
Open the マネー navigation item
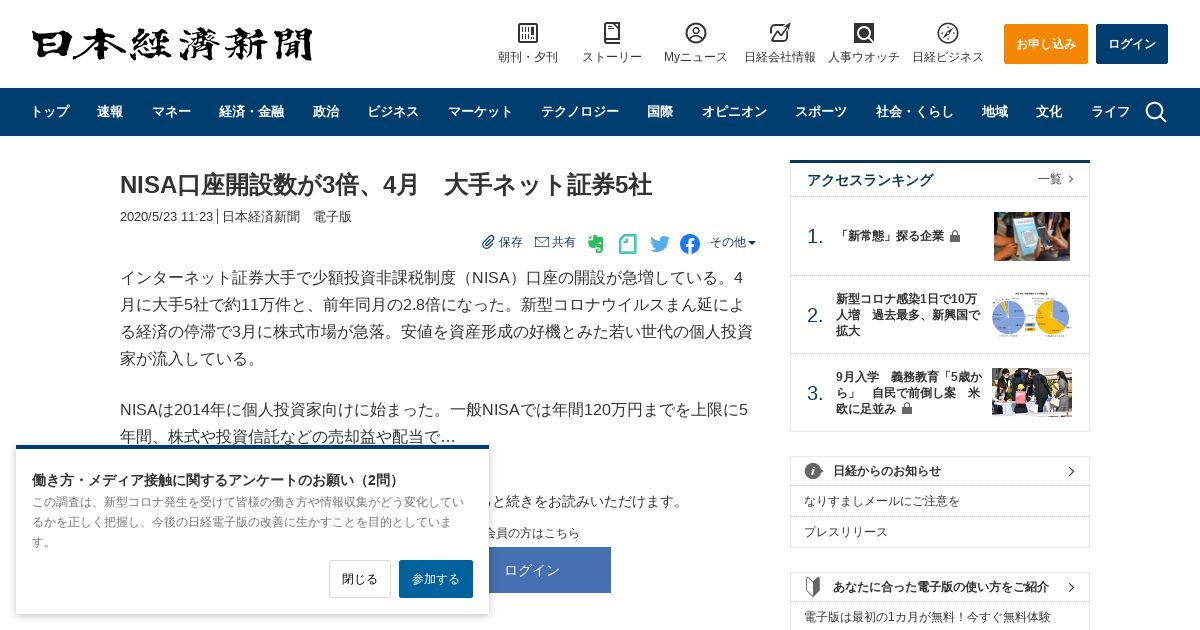pos(171,112)
